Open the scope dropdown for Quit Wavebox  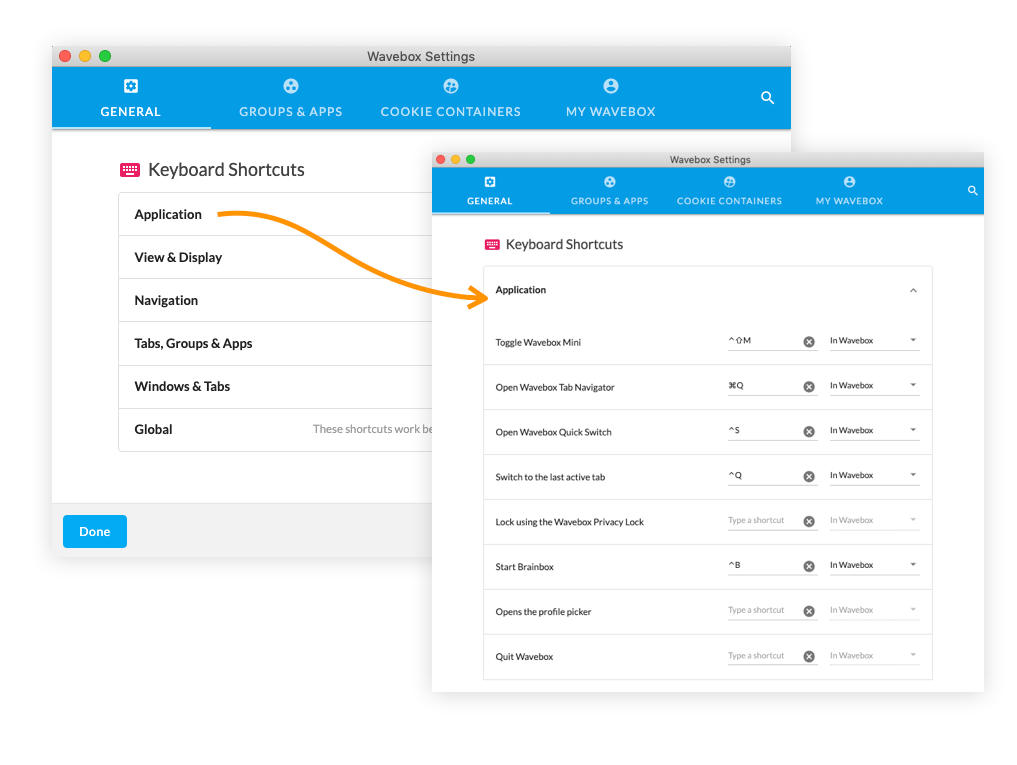point(874,655)
